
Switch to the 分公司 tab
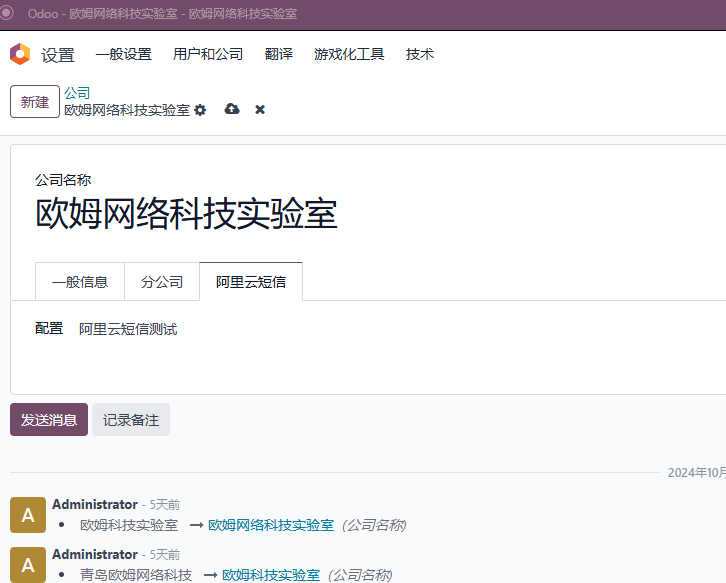[x=162, y=282]
